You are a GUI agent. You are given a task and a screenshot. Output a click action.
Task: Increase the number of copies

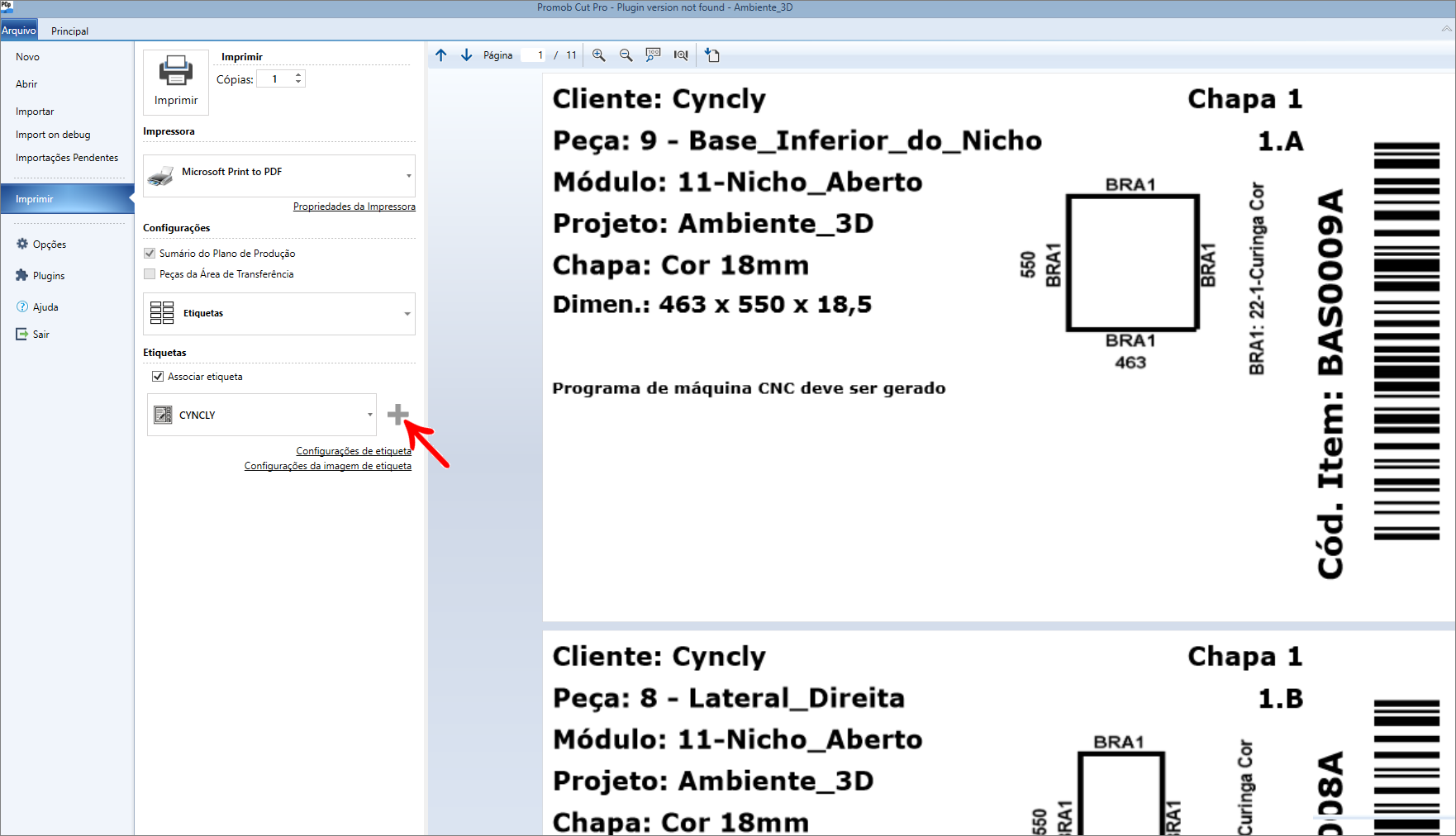click(298, 75)
